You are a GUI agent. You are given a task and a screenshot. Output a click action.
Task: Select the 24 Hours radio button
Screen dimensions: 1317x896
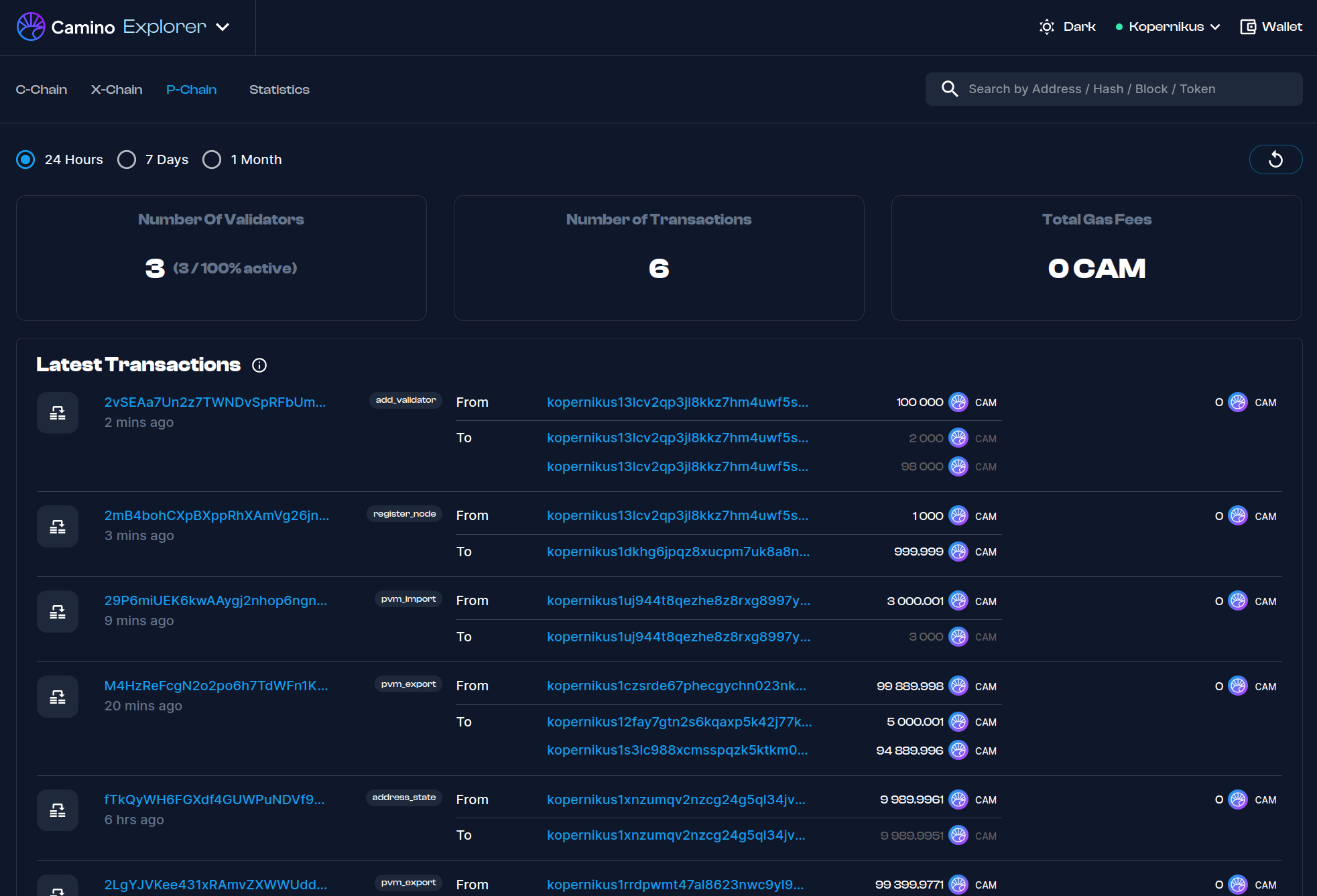point(25,159)
